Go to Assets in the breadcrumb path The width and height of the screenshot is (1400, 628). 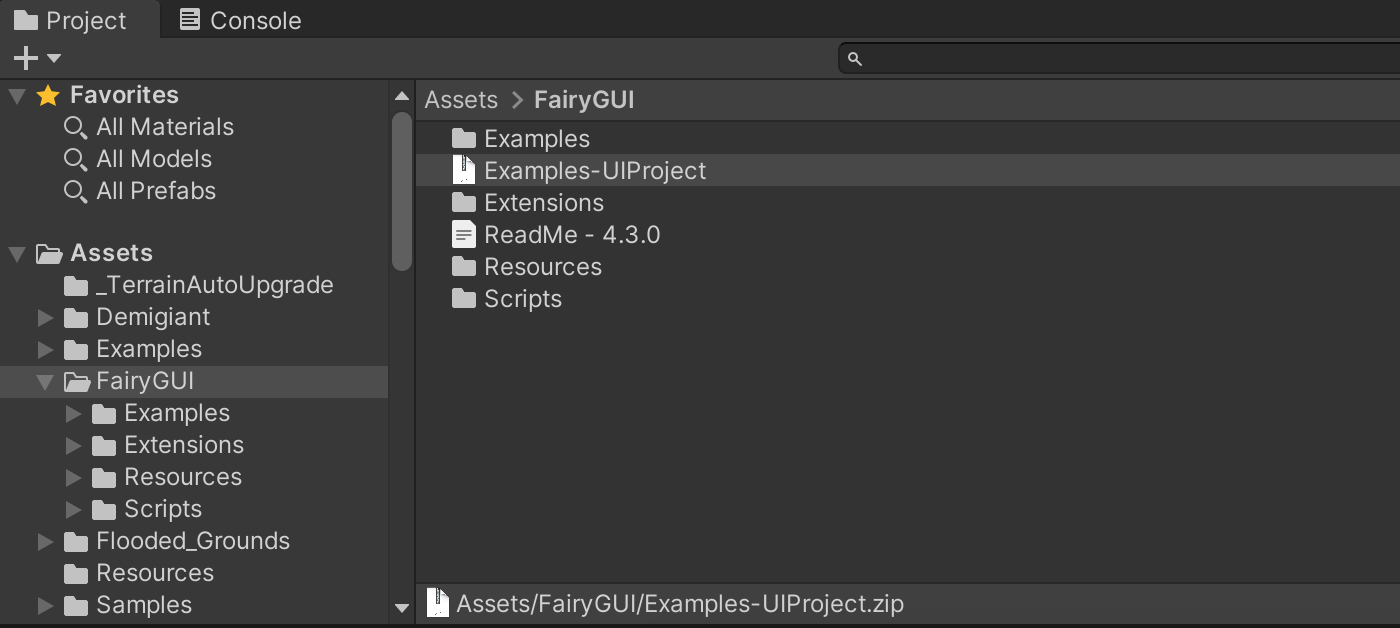point(461,100)
